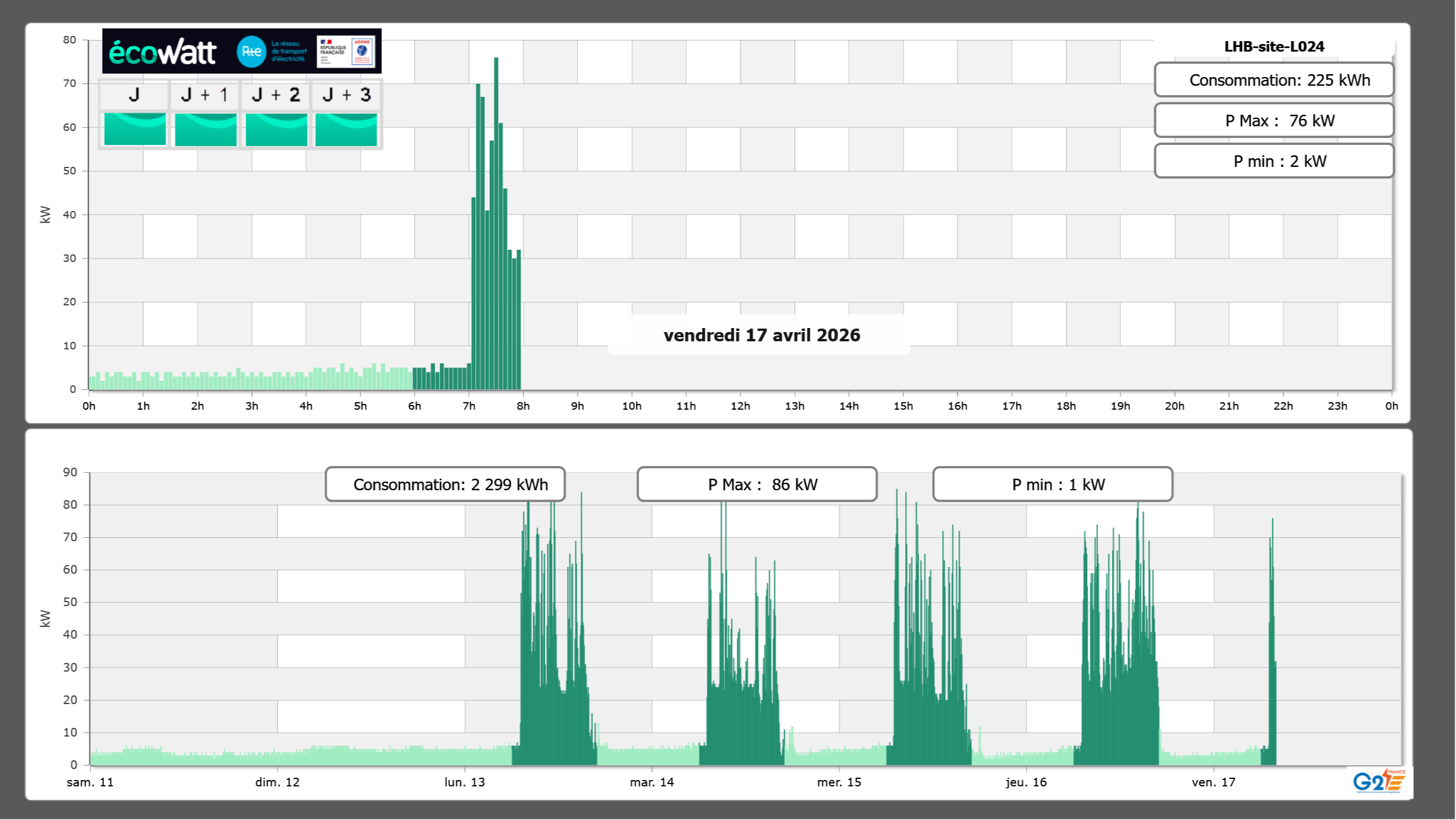Click the vendredi 17 avril 2026 date label
Image resolution: width=1456 pixels, height=820 pixels.
761,335
